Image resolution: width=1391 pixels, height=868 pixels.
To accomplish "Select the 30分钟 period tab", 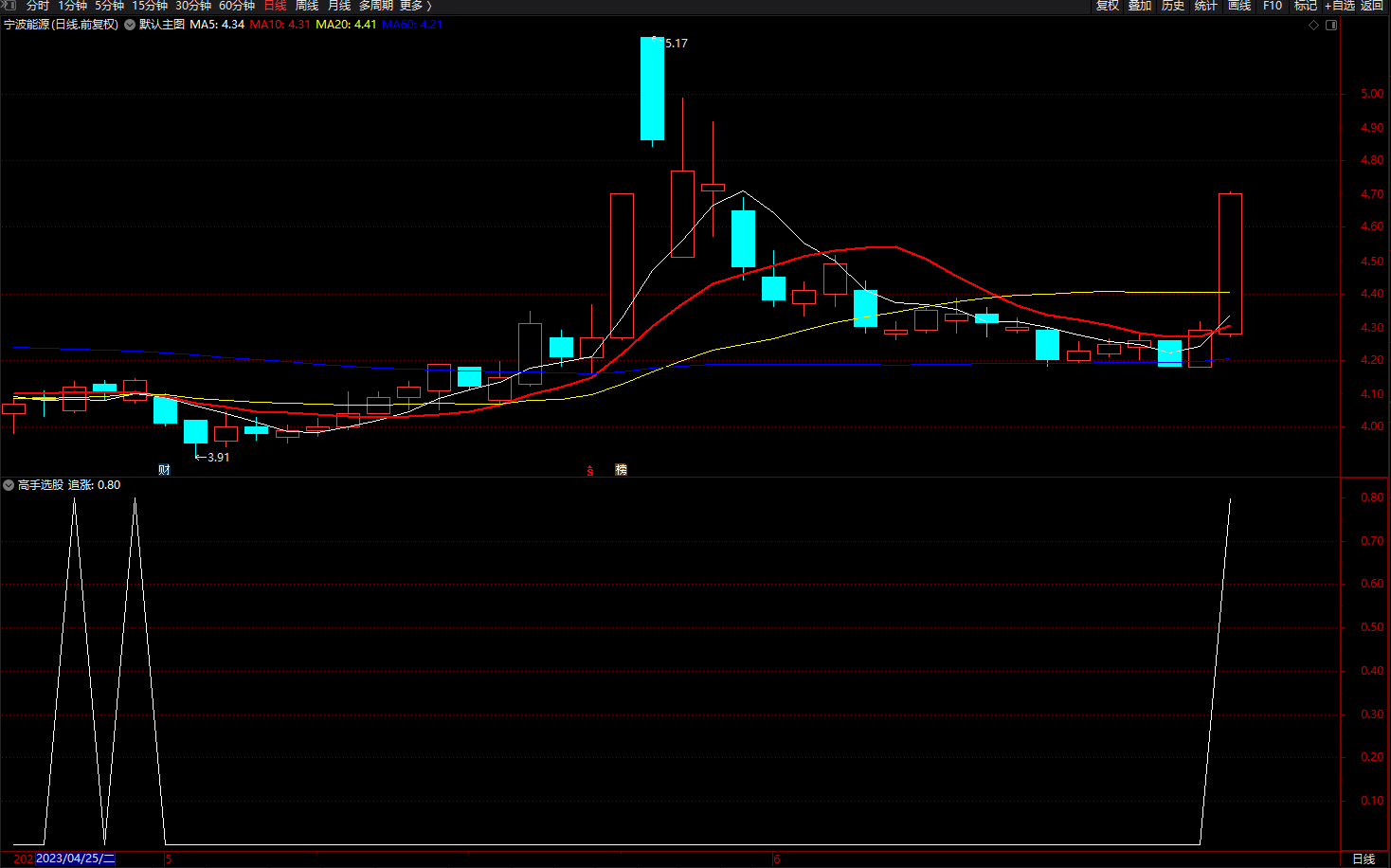I will click(x=193, y=6).
